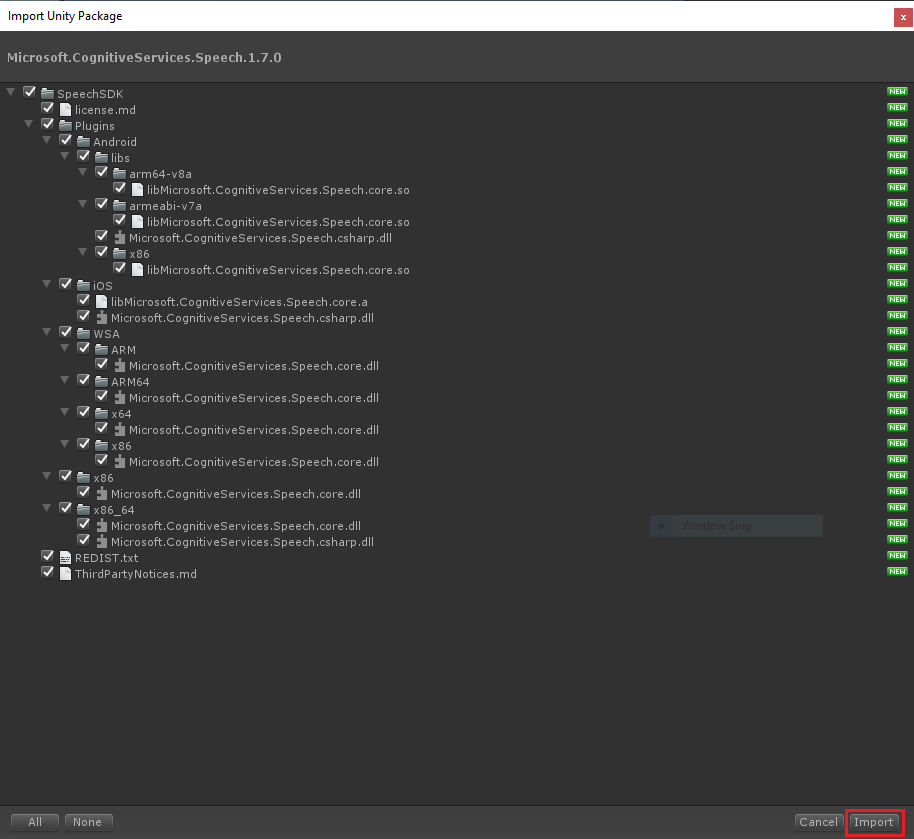This screenshot has height=839, width=914.
Task: Uncheck the REDIST.txt checkbox
Action: (x=48, y=556)
